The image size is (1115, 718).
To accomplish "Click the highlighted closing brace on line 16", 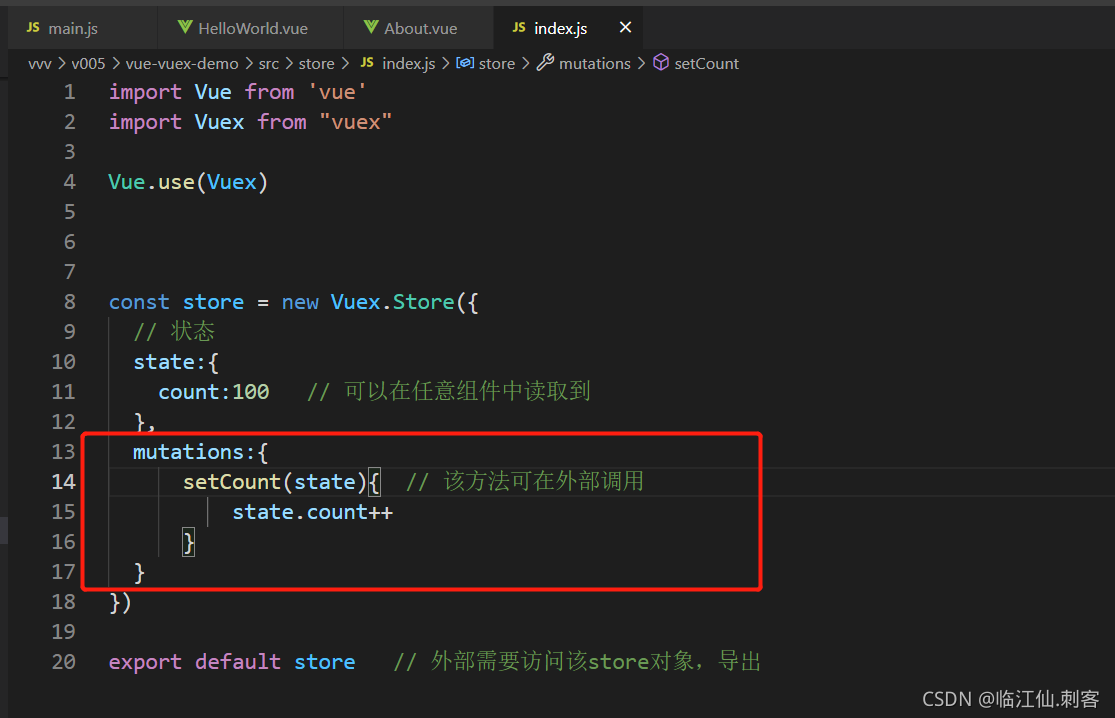I will [188, 542].
